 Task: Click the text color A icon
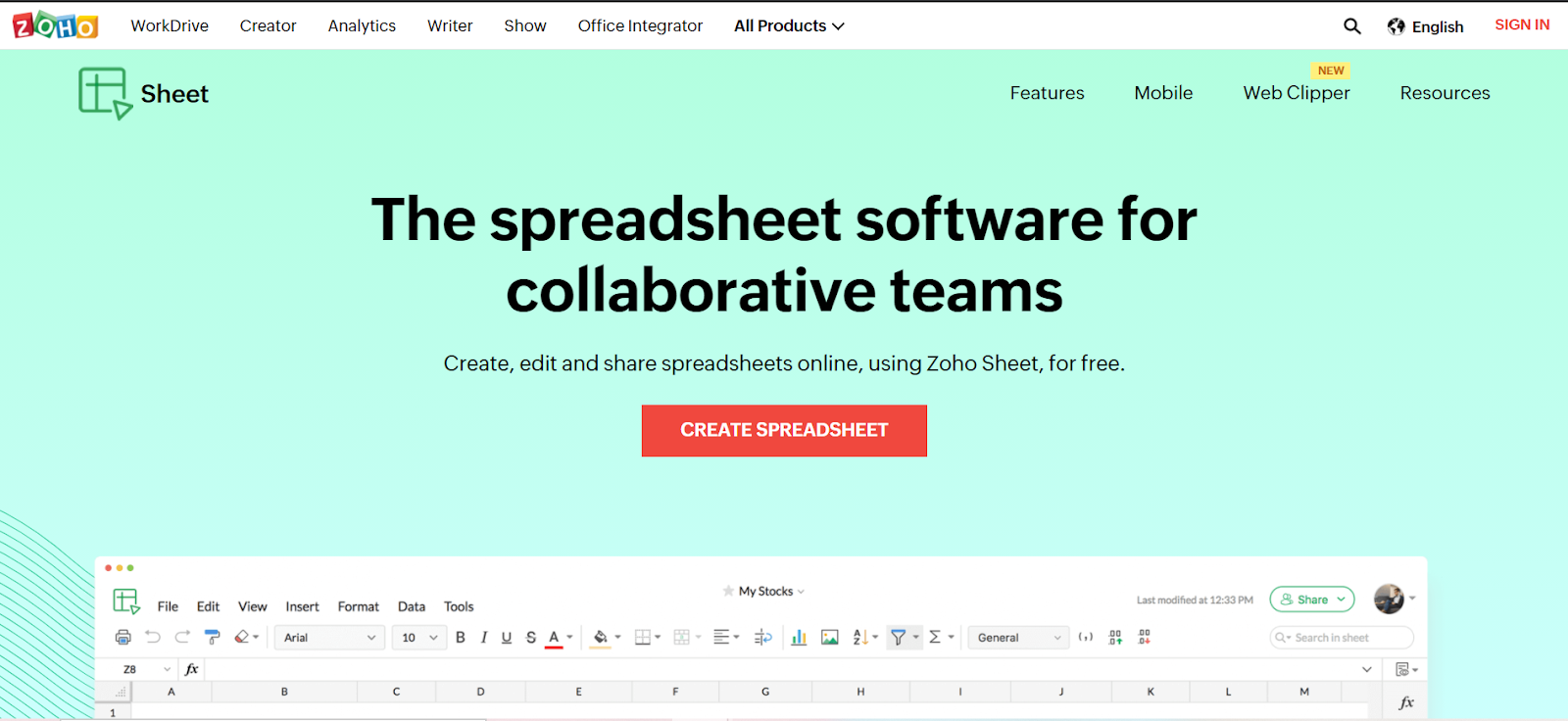coord(554,638)
